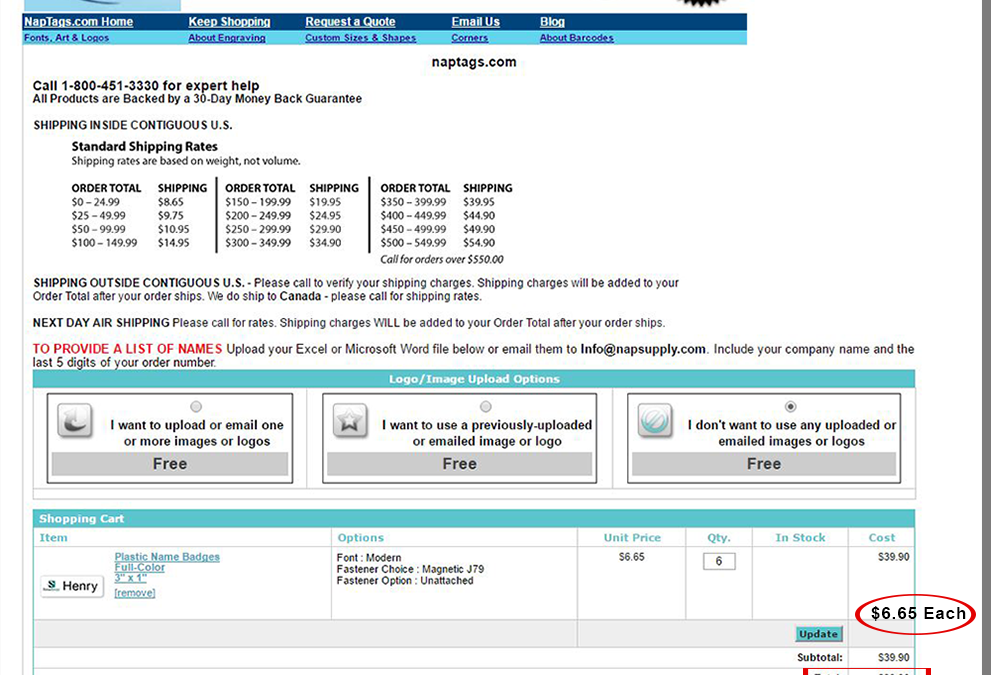This screenshot has height=675, width=991.
Task: Remove the name badge from cart
Action: (x=135, y=593)
